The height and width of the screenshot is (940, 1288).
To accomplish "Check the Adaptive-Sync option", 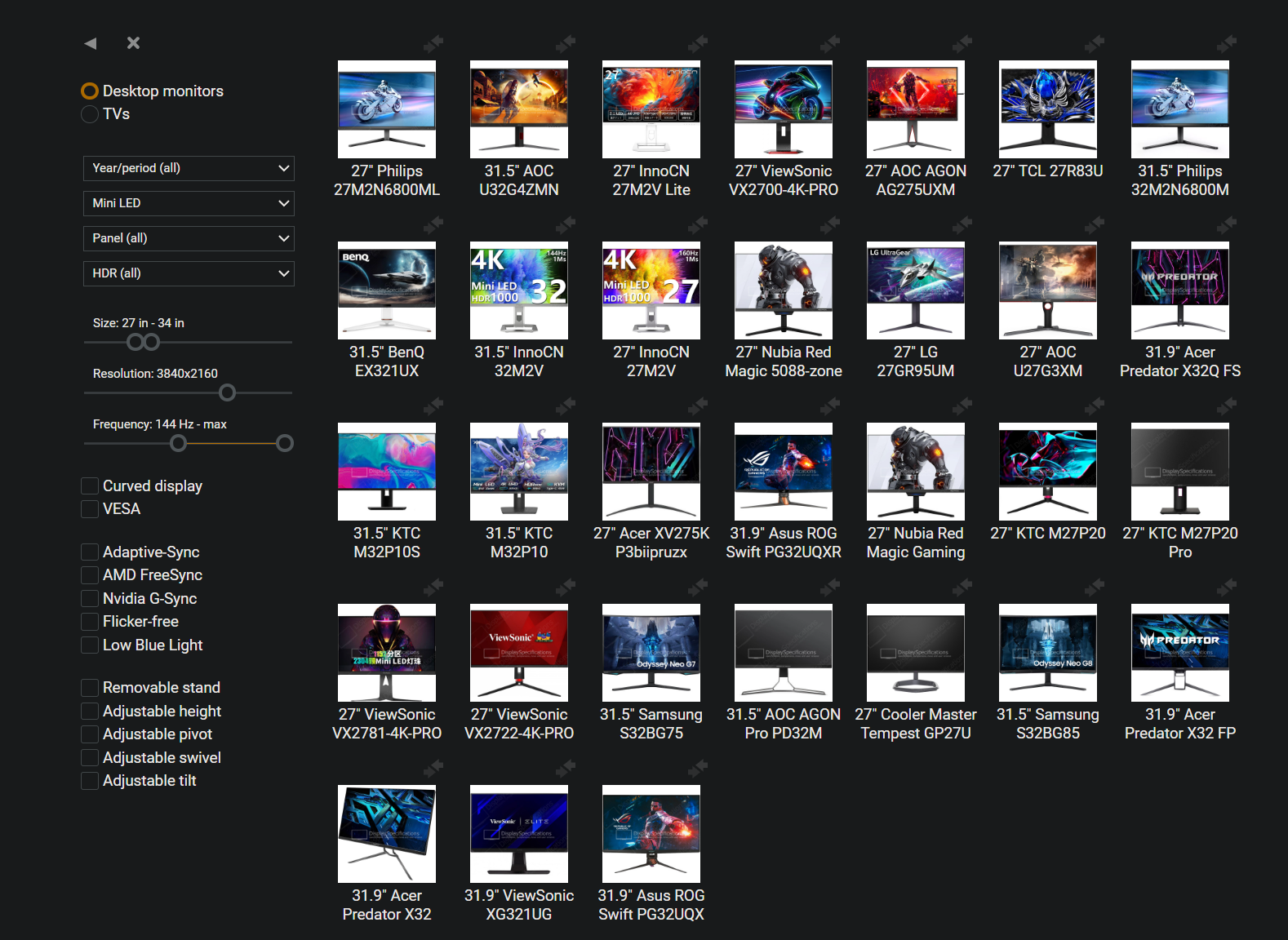I will point(90,552).
